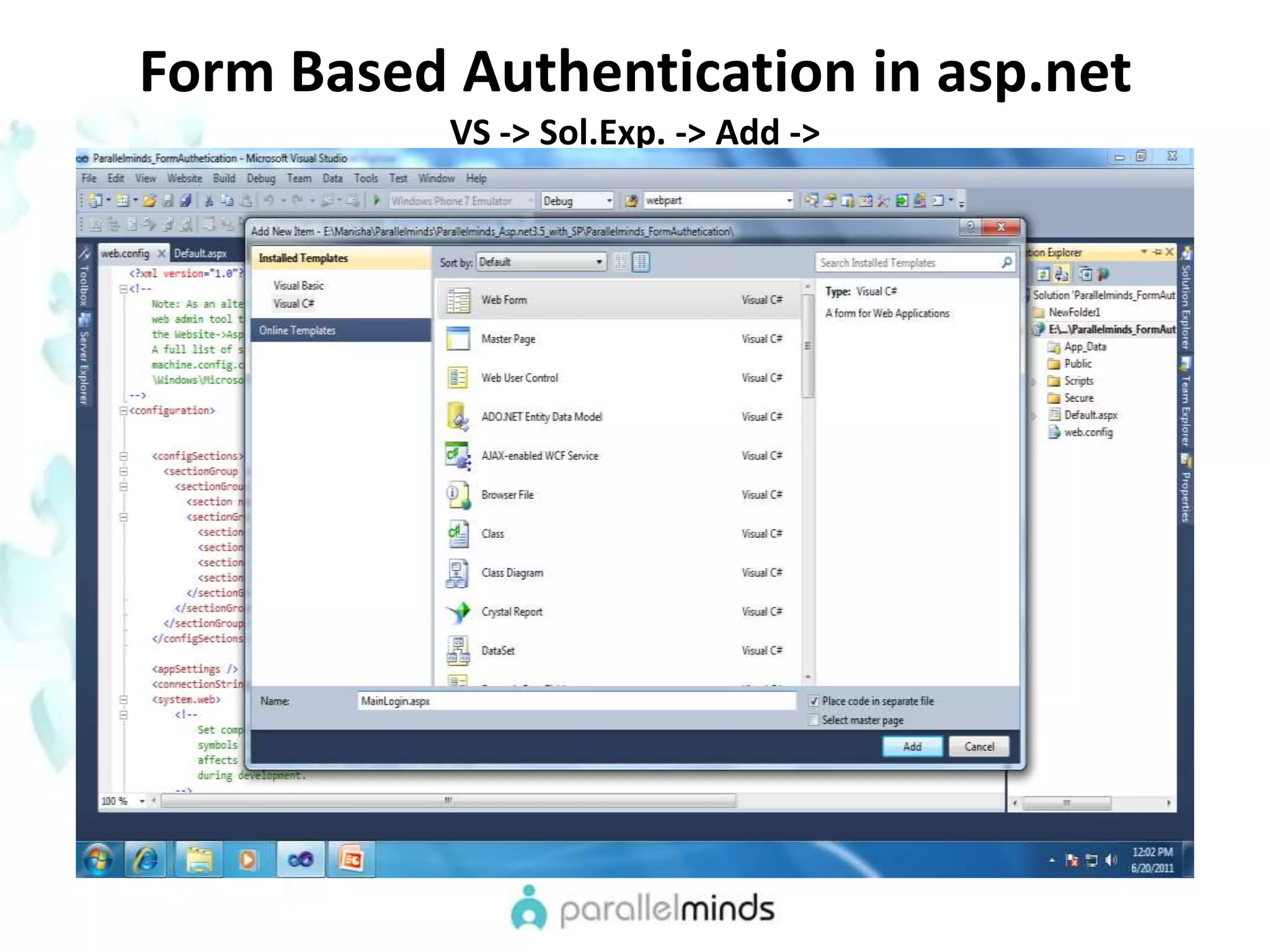The width and height of the screenshot is (1270, 952).
Task: Select the Master Page template icon
Action: coord(458,339)
